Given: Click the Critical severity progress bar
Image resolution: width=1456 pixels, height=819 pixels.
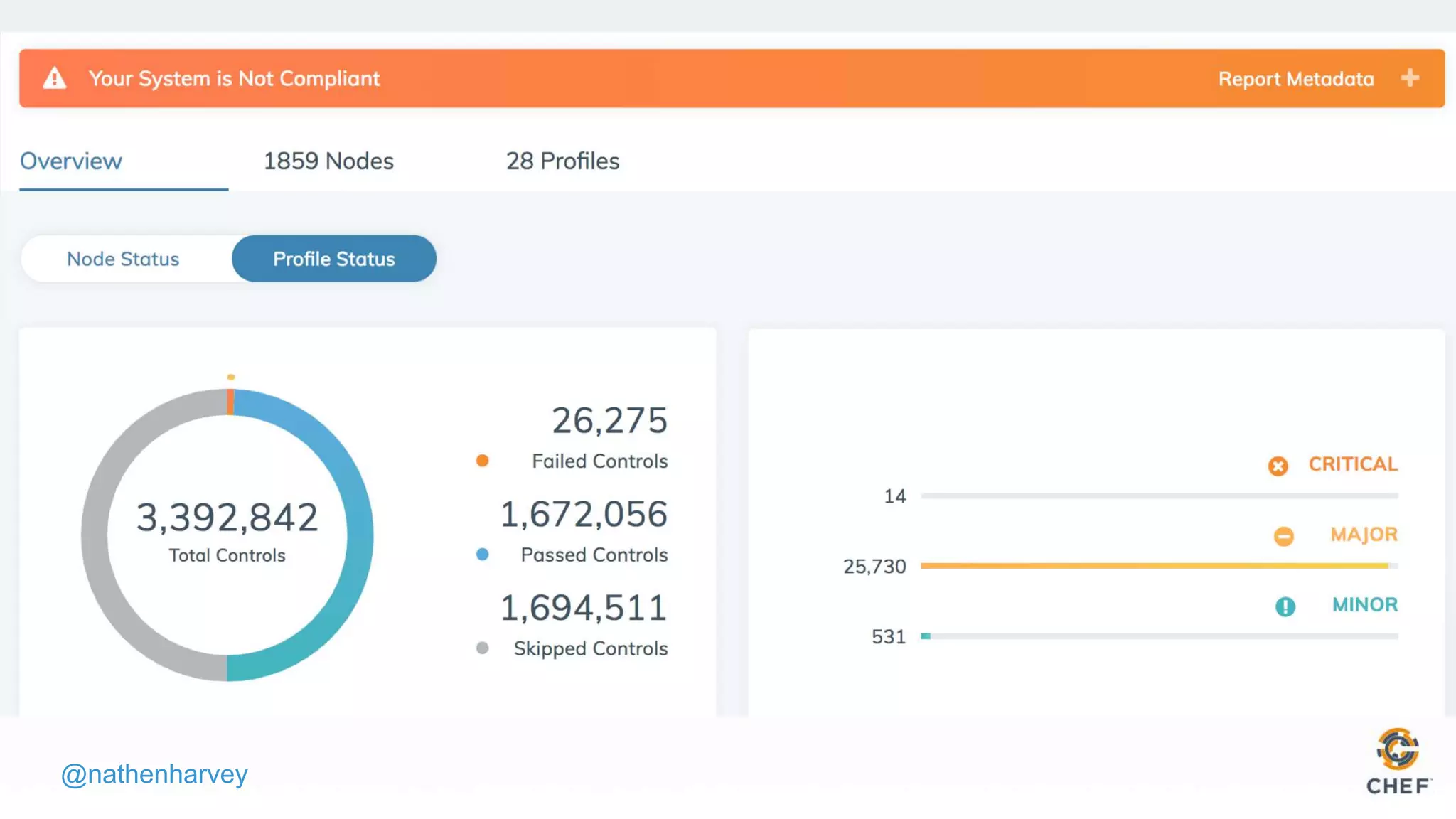Looking at the screenshot, I should coord(1159,496).
